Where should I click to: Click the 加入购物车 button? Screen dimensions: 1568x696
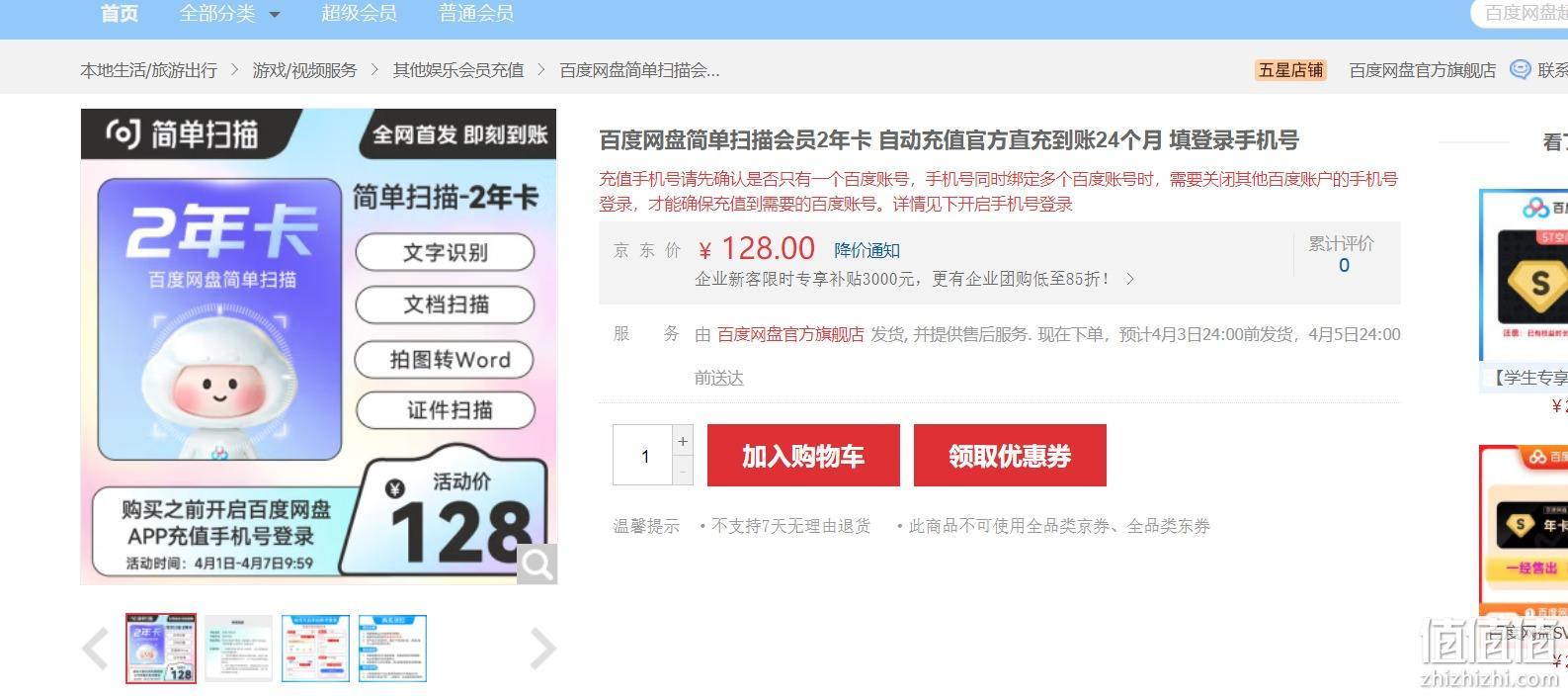(x=803, y=456)
